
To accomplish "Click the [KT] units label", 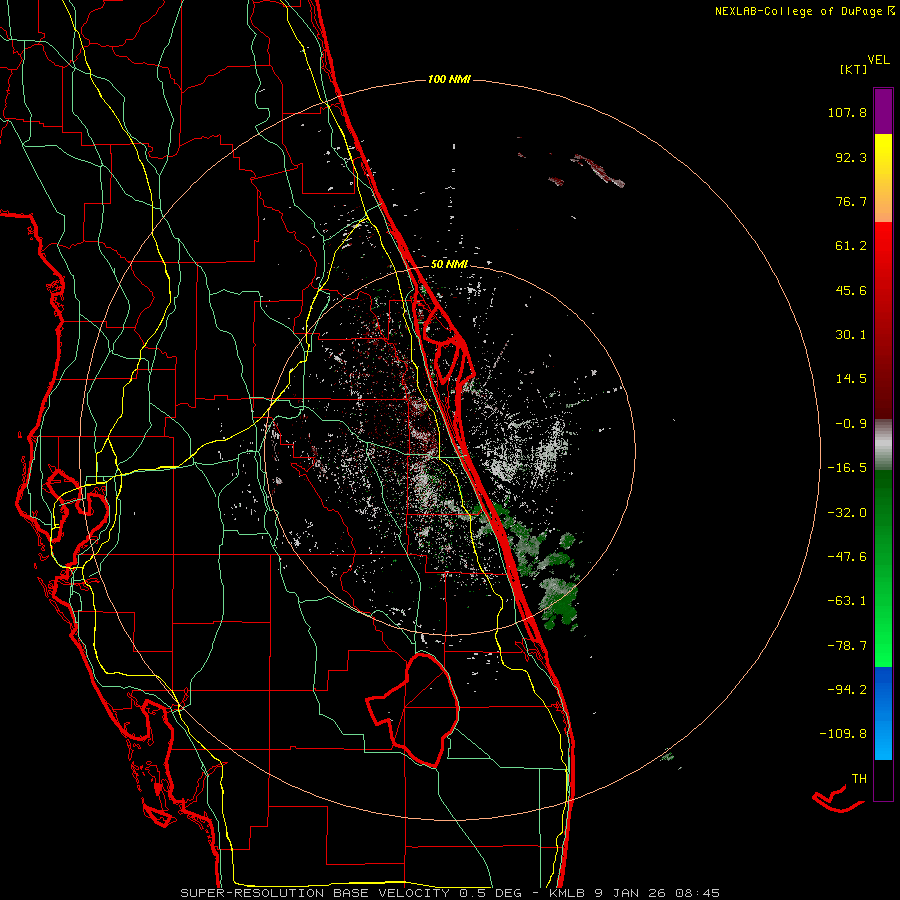I will (x=853, y=69).
